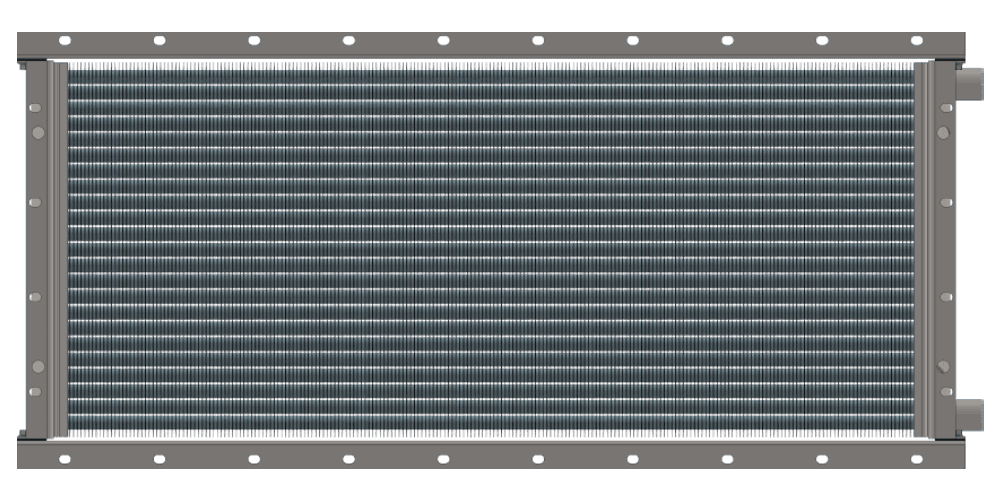The height and width of the screenshot is (500, 1000).
Task: Pick the second hole from right on top flange
Action: point(821,41)
